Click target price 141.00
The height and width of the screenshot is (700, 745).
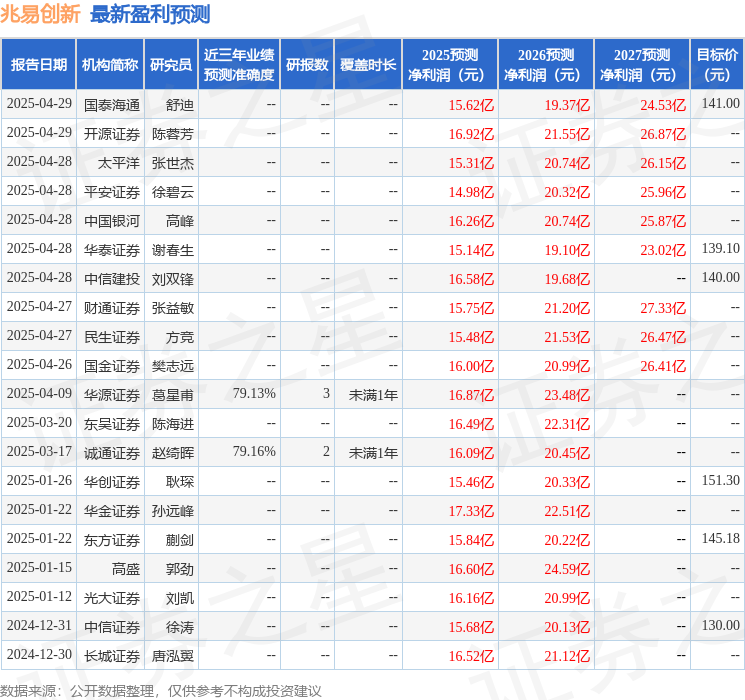721,103
